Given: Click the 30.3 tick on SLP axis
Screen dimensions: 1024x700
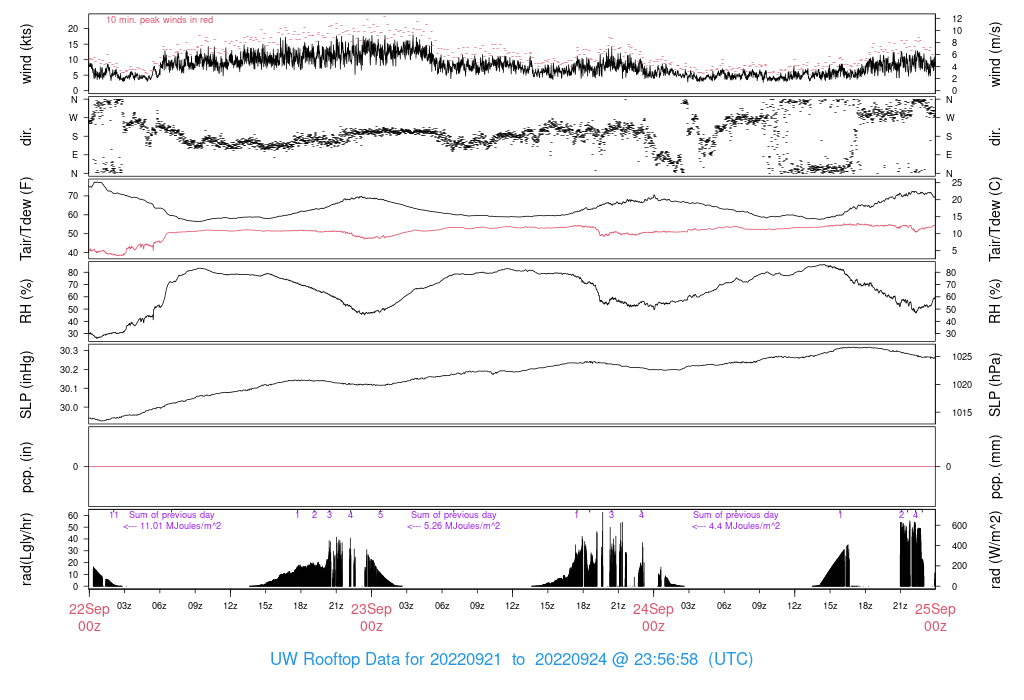Looking at the screenshot, I should pos(69,351).
